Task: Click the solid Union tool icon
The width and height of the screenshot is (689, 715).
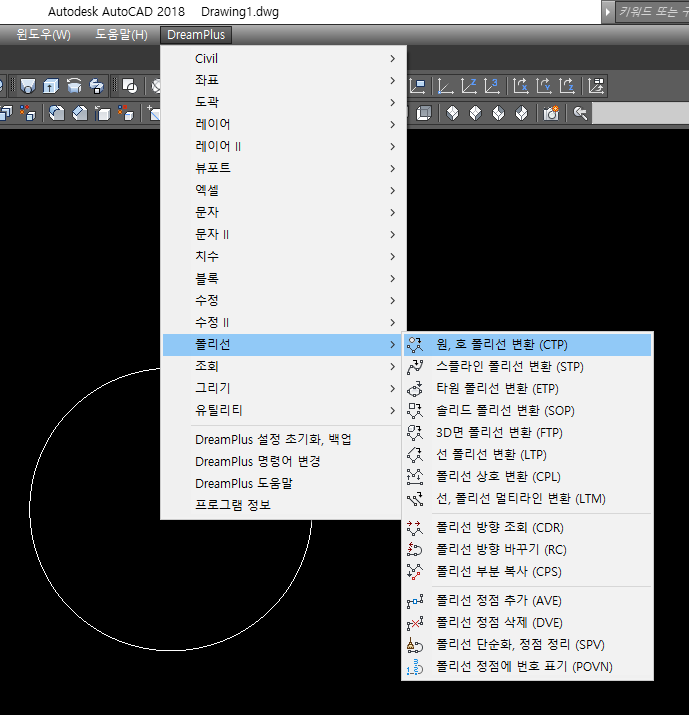Action: [130, 86]
